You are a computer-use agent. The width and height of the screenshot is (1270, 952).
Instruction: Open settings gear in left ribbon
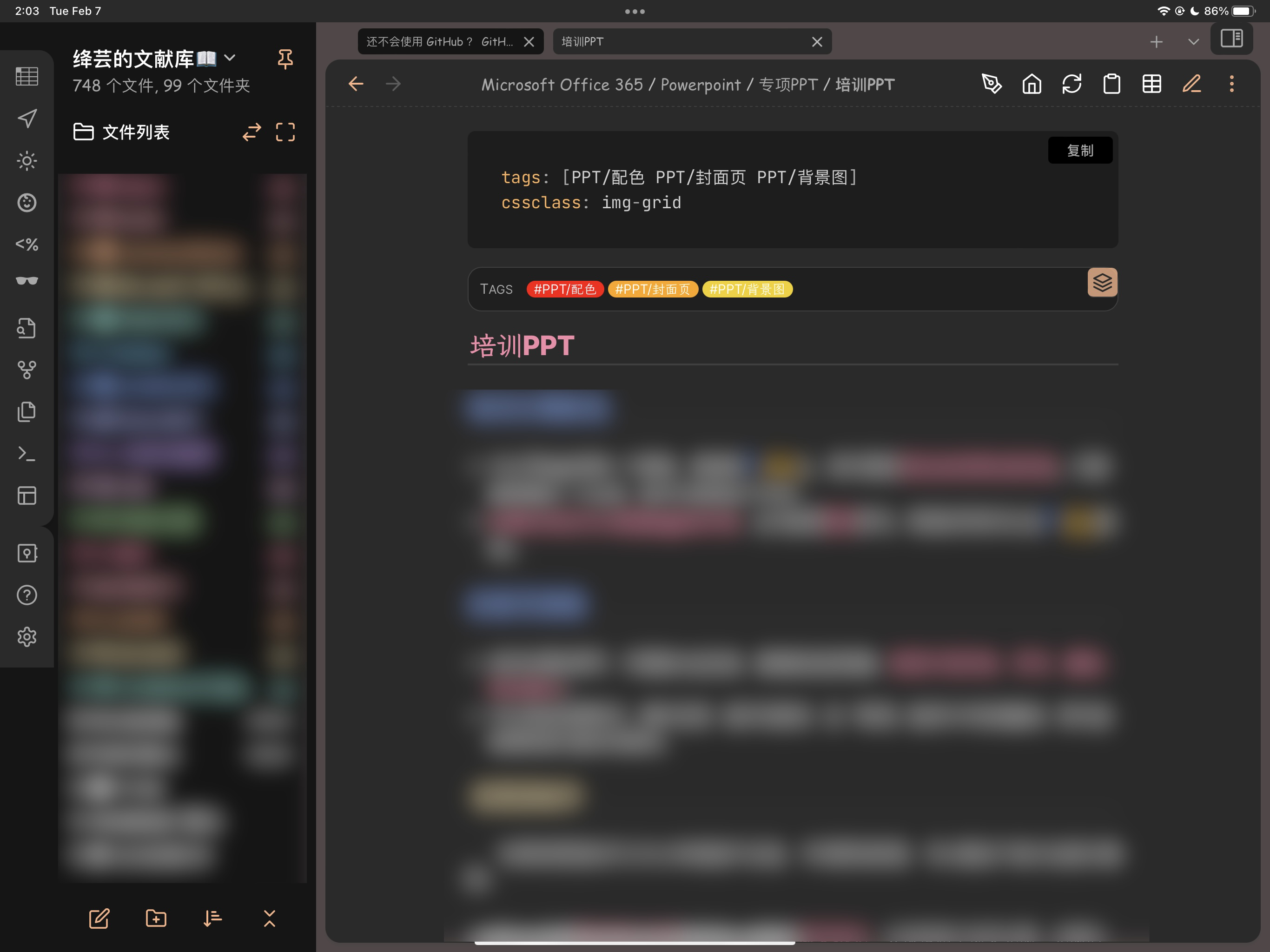[x=27, y=637]
